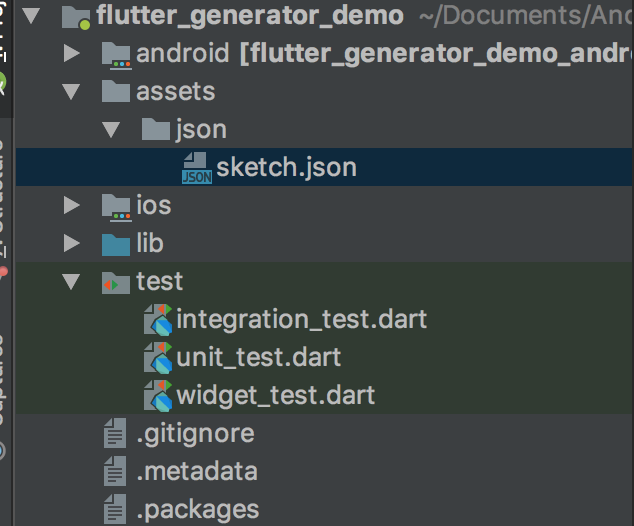Collapse the json folder arrow
The width and height of the screenshot is (634, 526).
pyautogui.click(x=112, y=130)
